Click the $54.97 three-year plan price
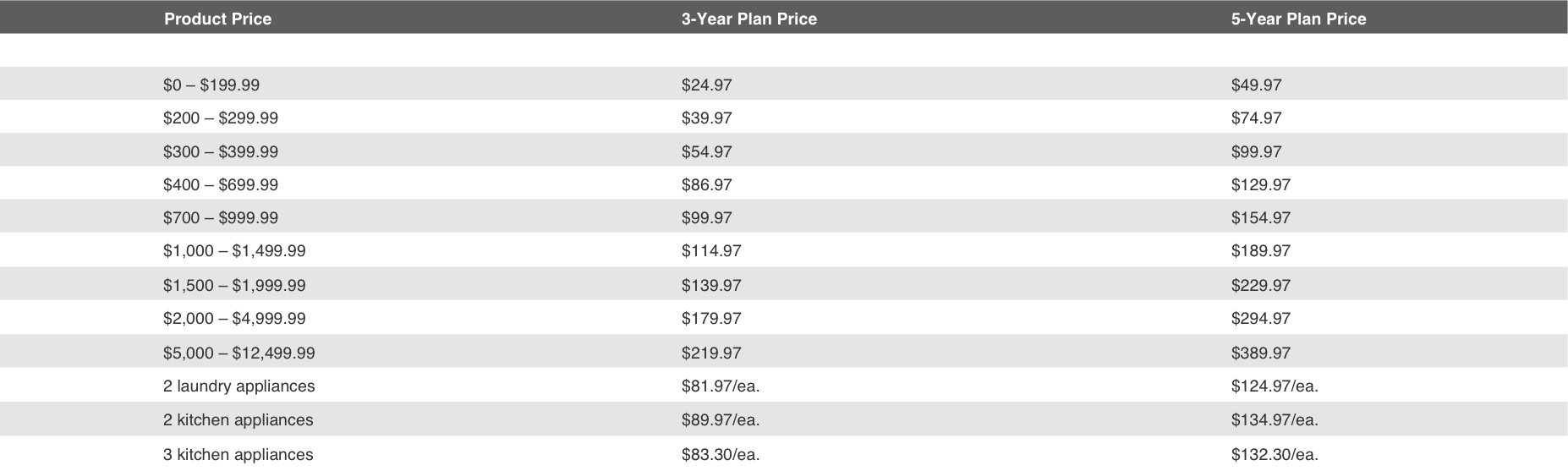 point(707,152)
